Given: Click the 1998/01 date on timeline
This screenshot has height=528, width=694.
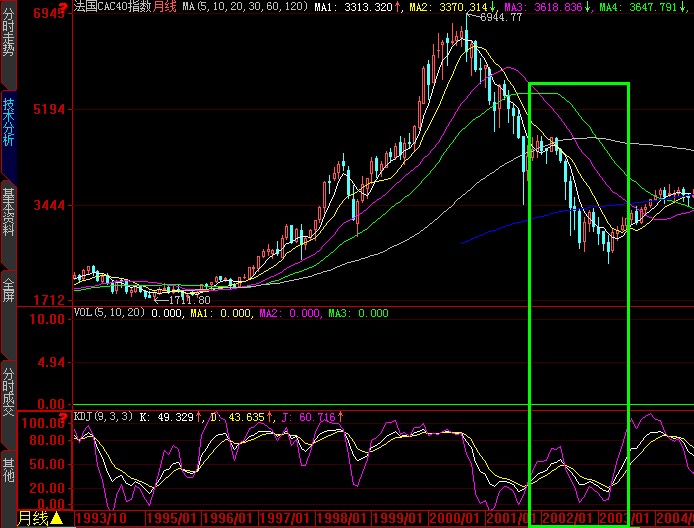Looking at the screenshot, I should 342,519.
